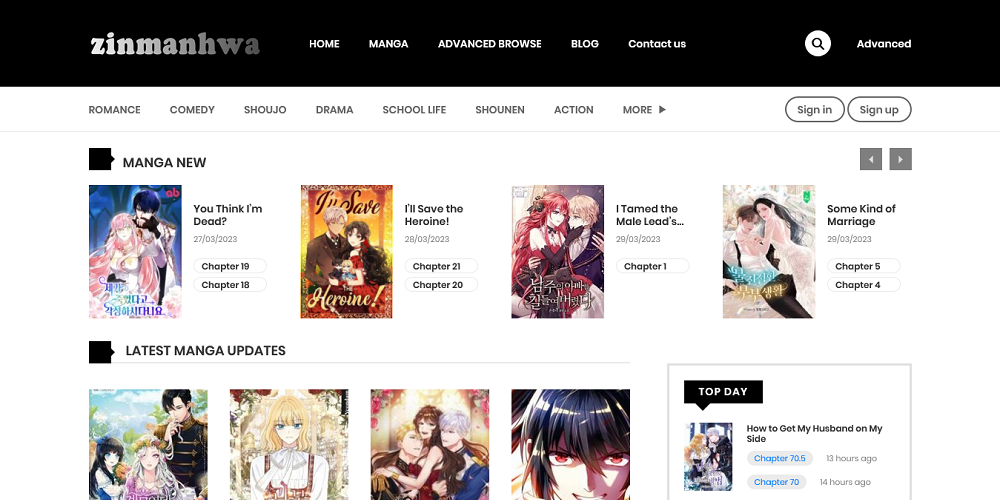Open Some Kind of Marriage cover image
1000x500 pixels.
pos(768,251)
